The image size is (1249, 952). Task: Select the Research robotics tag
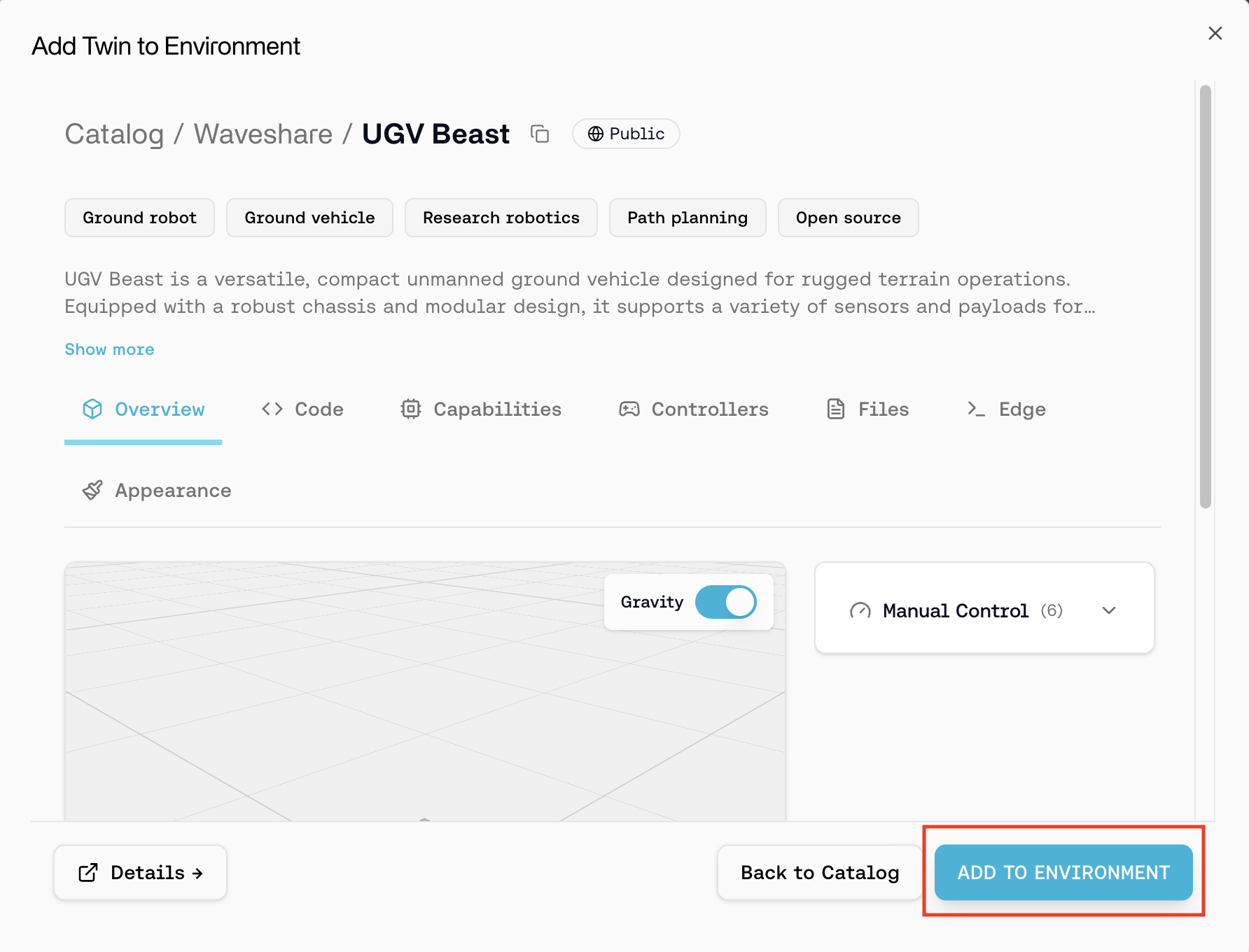point(501,218)
